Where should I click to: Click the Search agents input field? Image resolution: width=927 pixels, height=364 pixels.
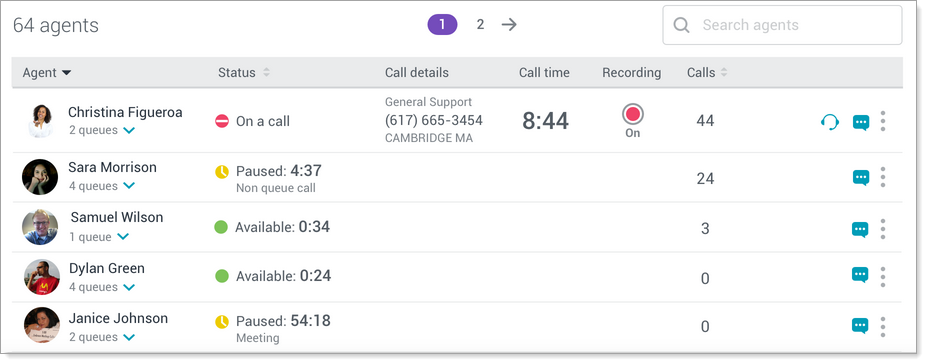tap(782, 25)
